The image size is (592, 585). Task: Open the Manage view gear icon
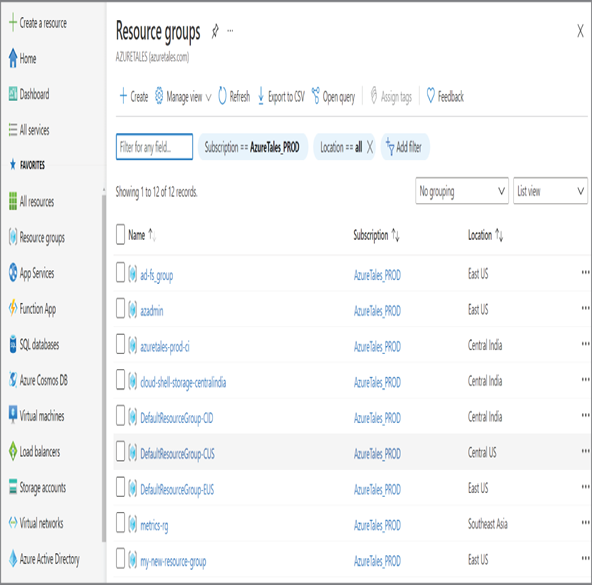click(x=159, y=96)
